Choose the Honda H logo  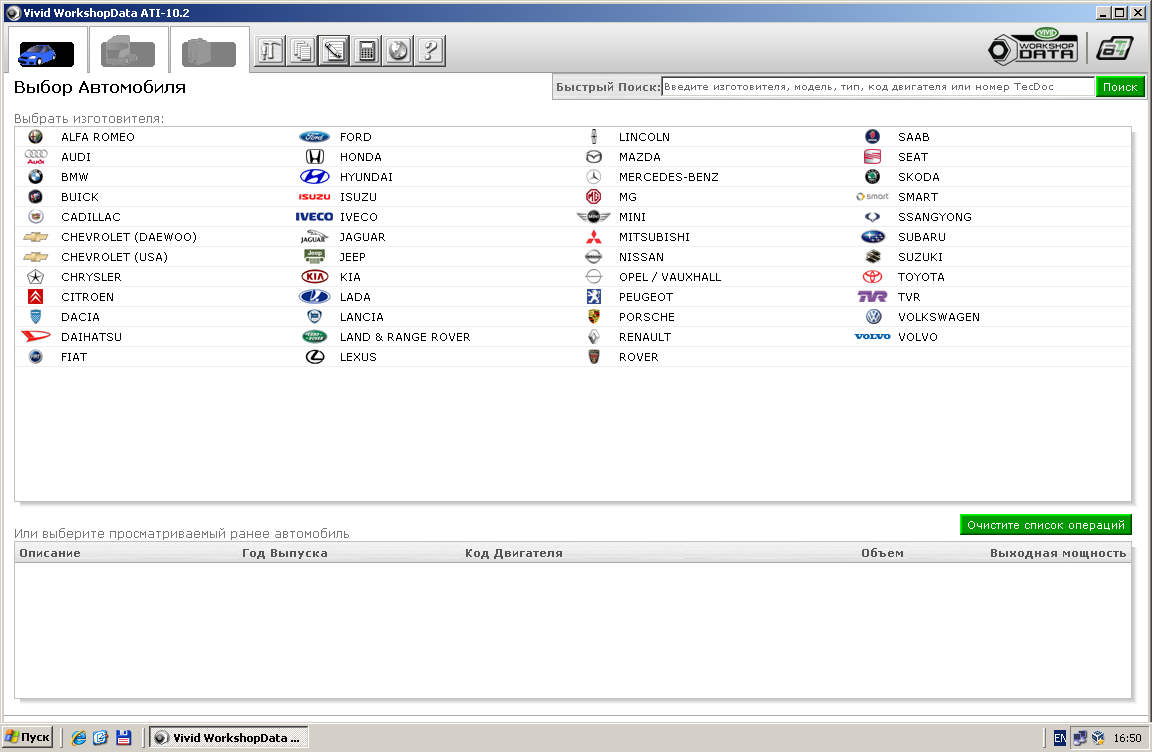tap(314, 156)
